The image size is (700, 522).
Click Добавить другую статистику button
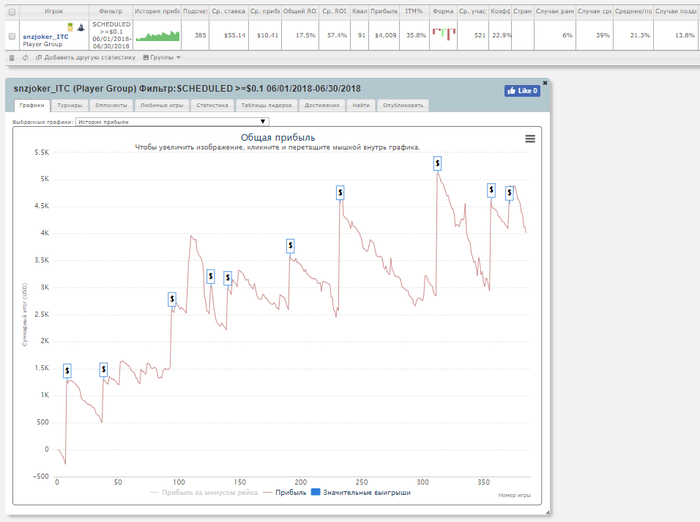[x=86, y=58]
